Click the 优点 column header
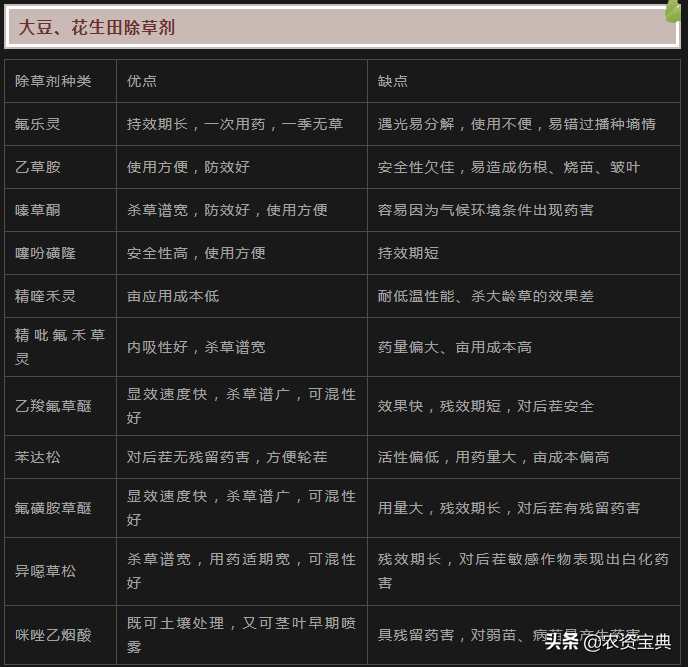Screen dimensions: 688x667 click(x=142, y=81)
